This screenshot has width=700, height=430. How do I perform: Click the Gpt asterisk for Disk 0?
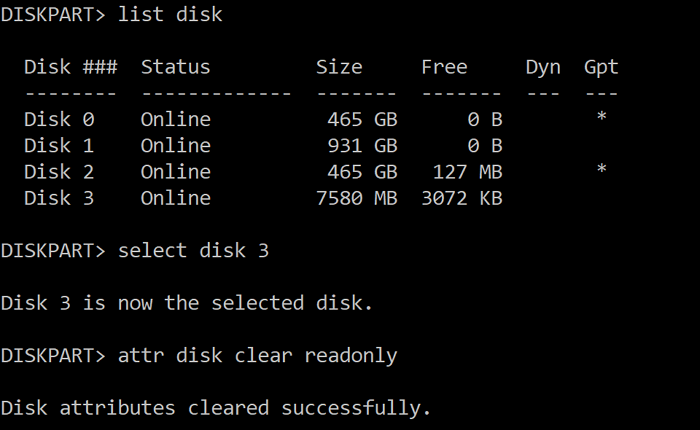click(x=601, y=119)
